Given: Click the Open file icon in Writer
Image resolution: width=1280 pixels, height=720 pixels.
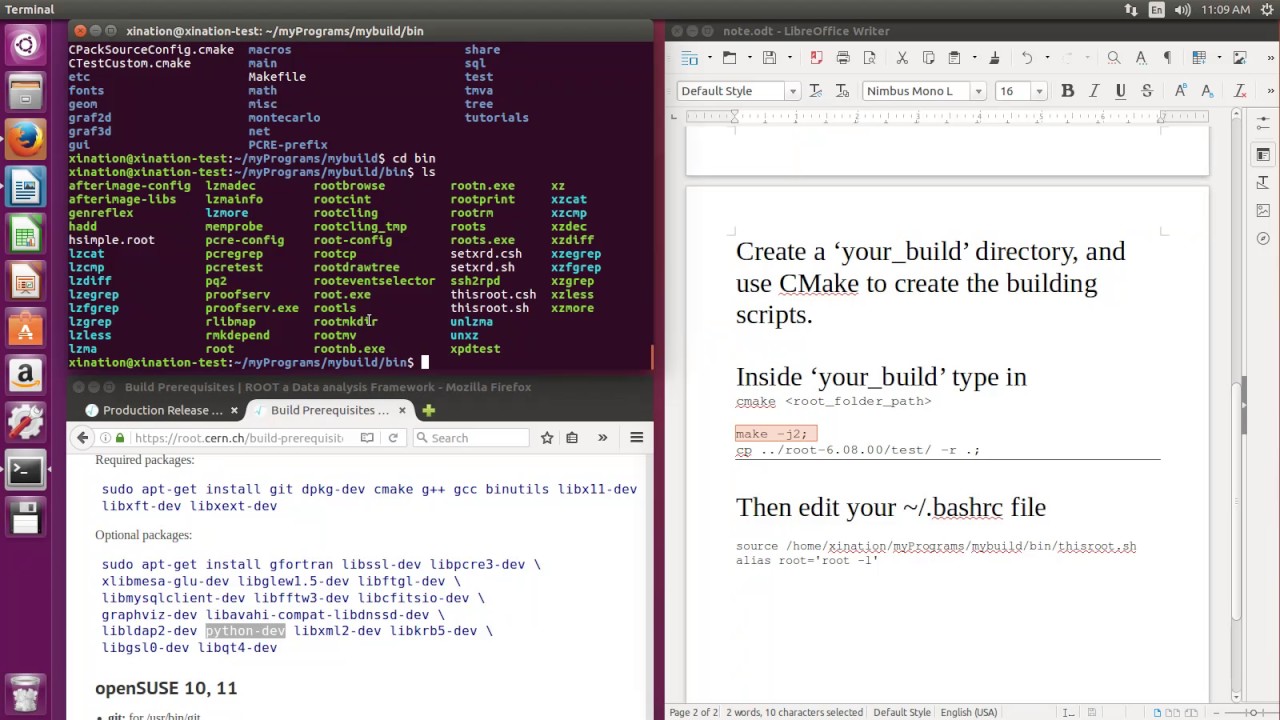Looking at the screenshot, I should 729,58.
